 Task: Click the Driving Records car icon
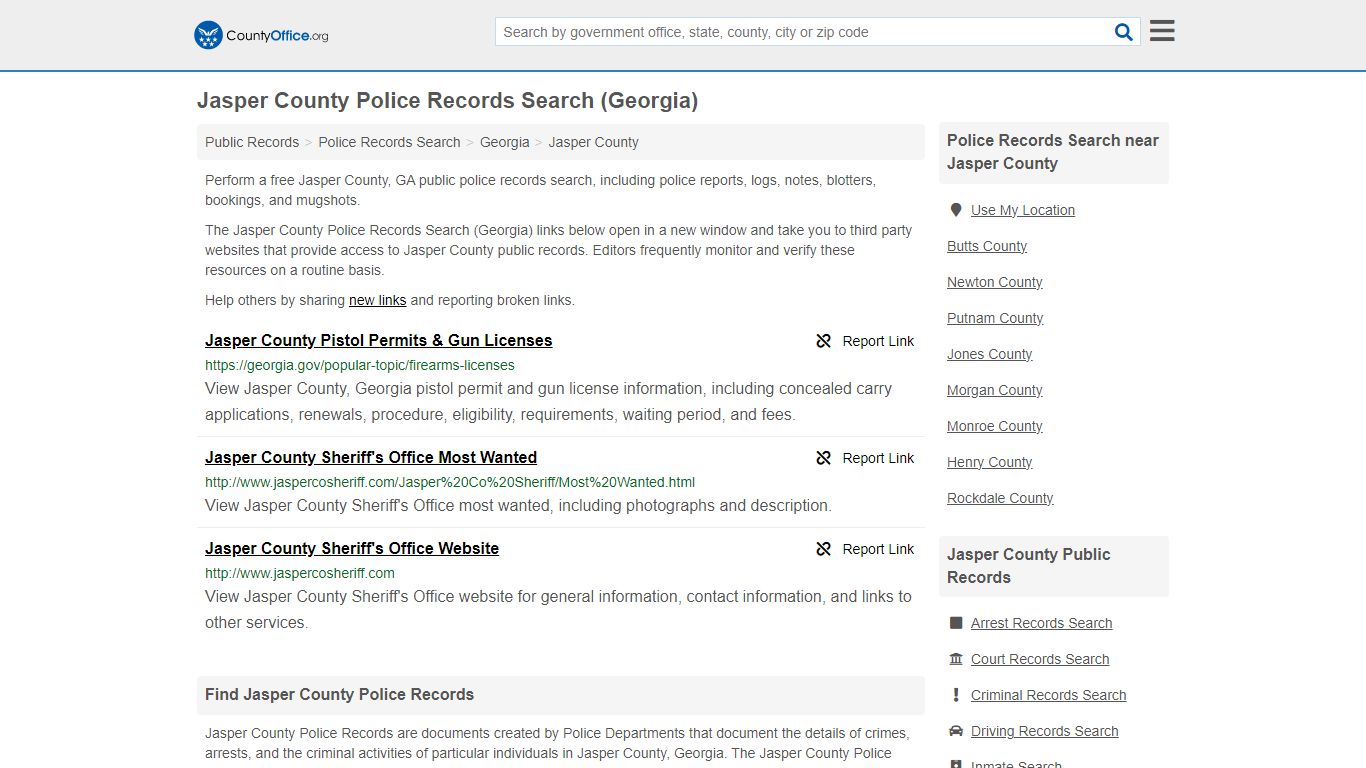(956, 731)
